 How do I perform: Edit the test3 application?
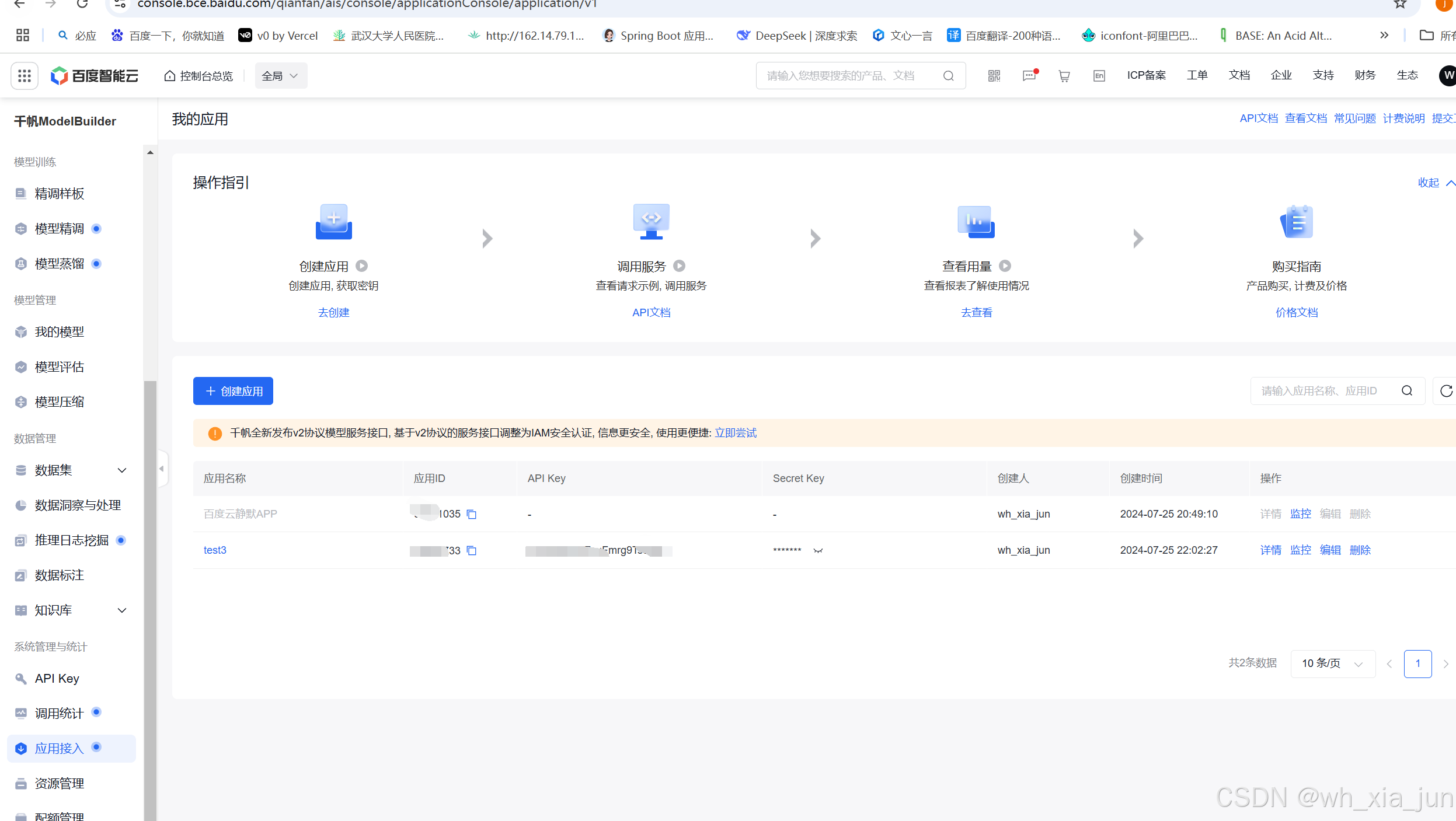click(x=1330, y=550)
